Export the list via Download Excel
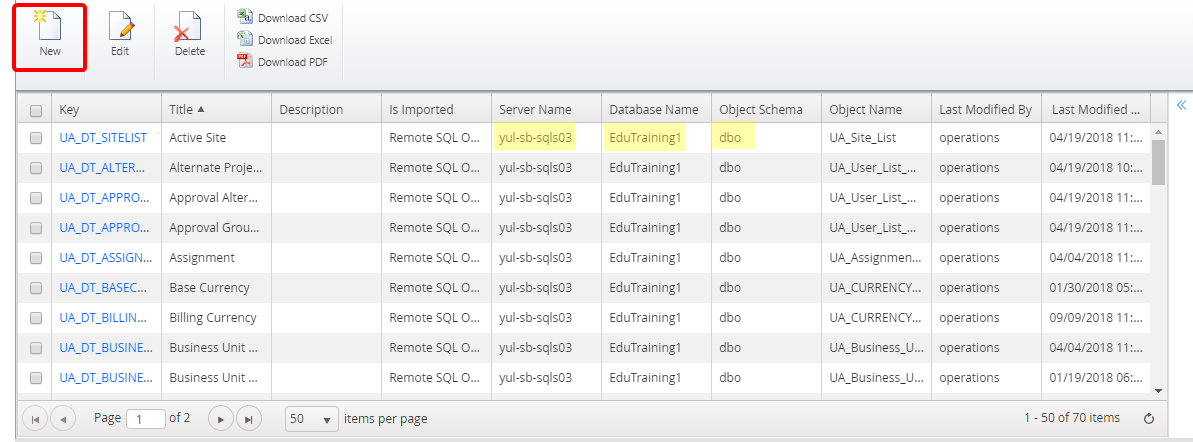Screen dimensions: 1193x442 285,40
